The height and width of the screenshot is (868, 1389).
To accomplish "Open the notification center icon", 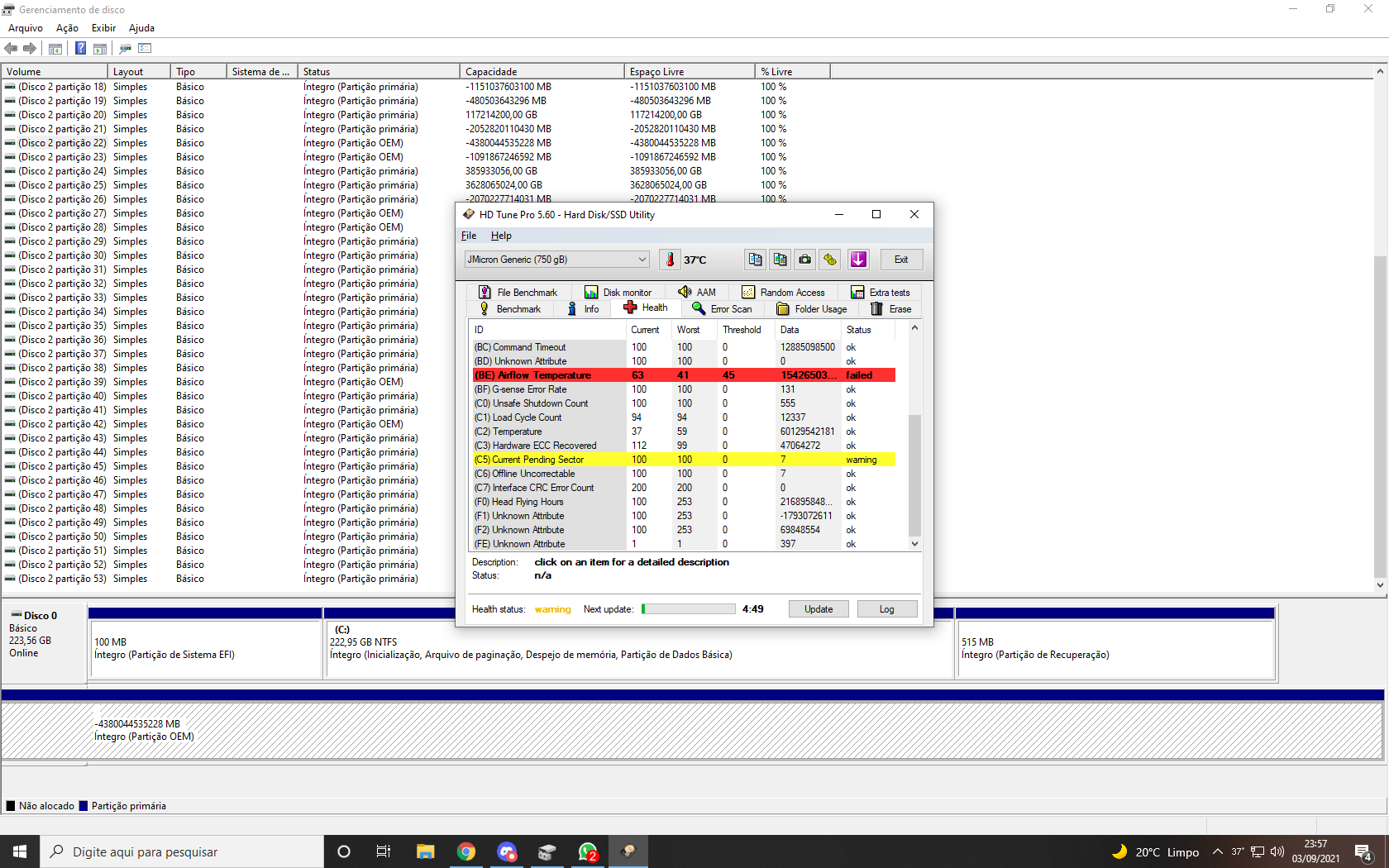I will coord(1363,852).
